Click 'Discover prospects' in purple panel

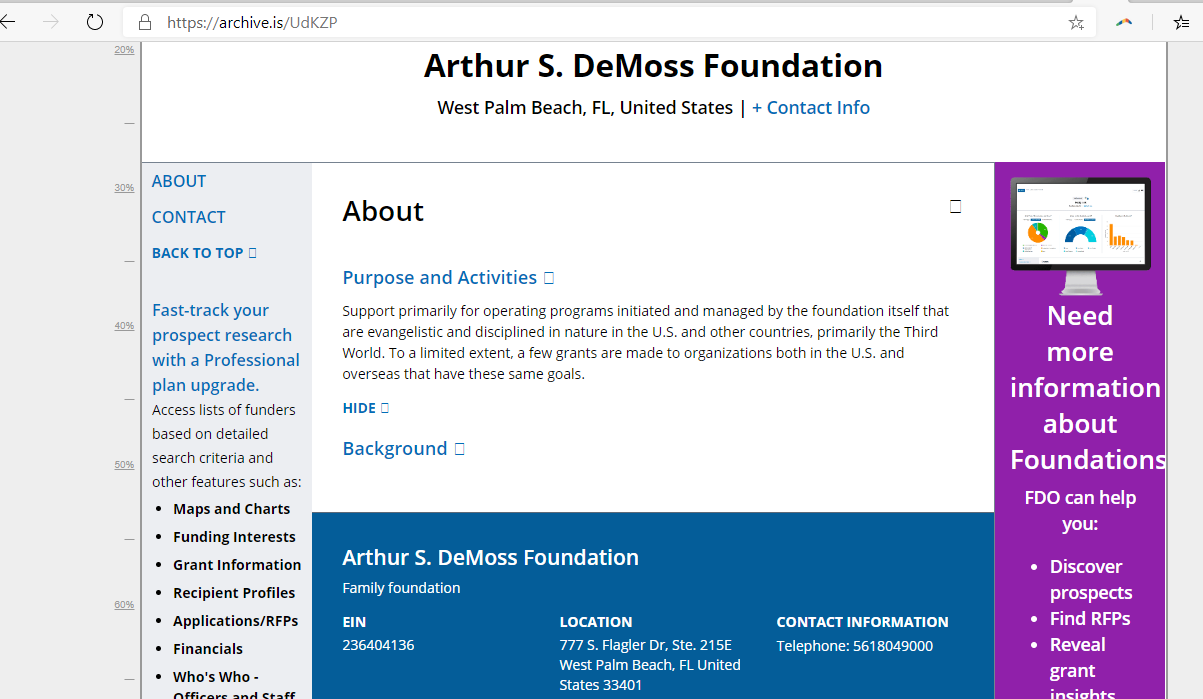pos(1091,579)
